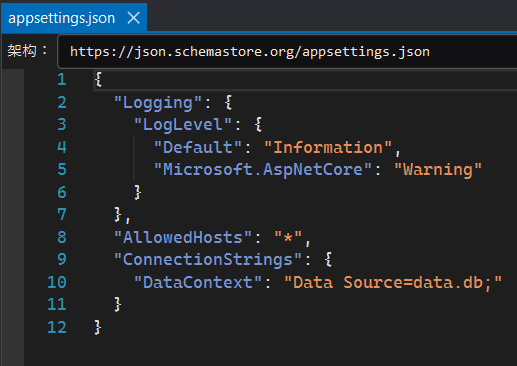Click the schema URL input field

click(x=287, y=52)
